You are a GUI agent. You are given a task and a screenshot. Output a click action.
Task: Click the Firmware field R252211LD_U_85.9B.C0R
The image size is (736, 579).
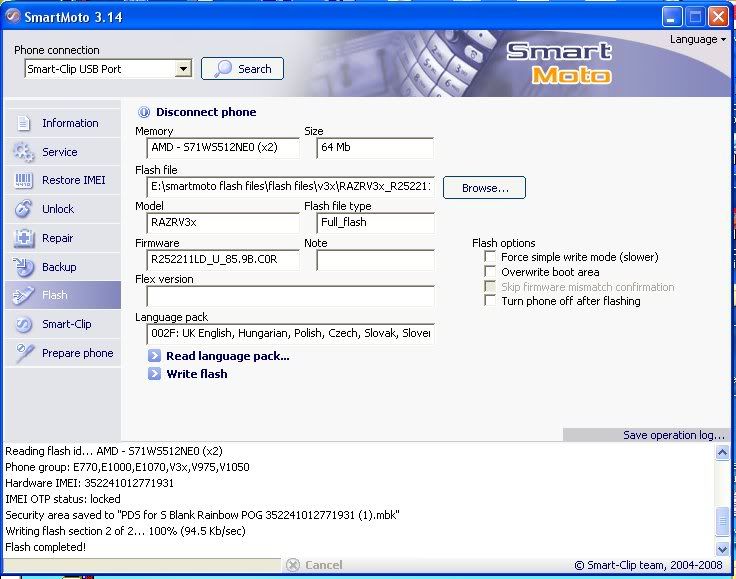click(223, 260)
